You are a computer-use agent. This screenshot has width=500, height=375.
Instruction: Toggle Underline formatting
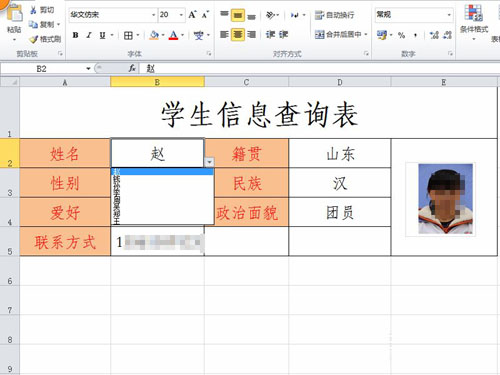102,35
